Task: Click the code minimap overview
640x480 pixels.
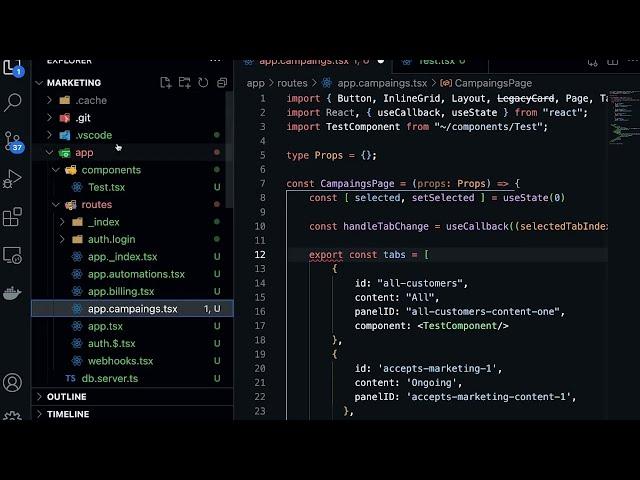Action: click(624, 117)
